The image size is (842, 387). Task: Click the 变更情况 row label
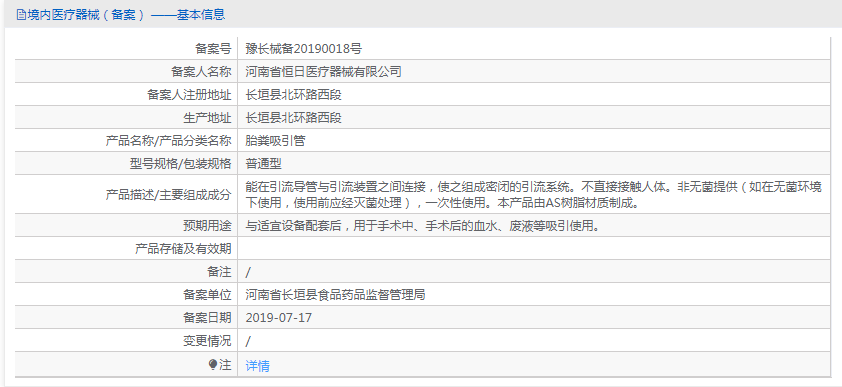coord(207,341)
